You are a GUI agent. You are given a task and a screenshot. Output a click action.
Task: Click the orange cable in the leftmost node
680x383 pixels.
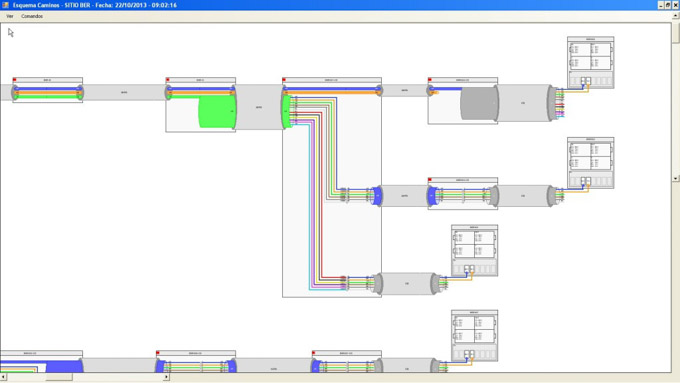click(x=47, y=92)
